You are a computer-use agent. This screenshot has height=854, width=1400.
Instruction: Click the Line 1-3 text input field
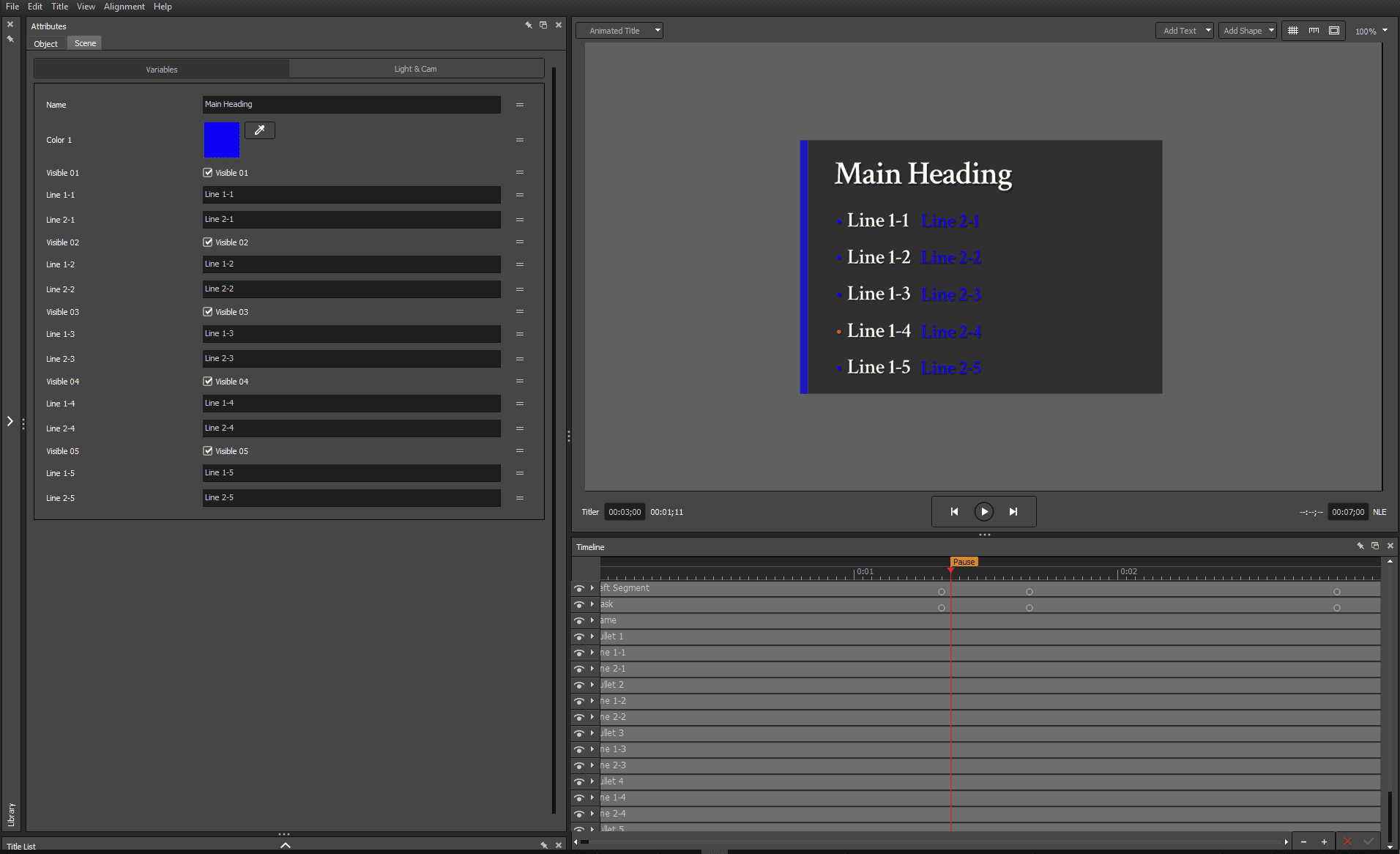(351, 334)
